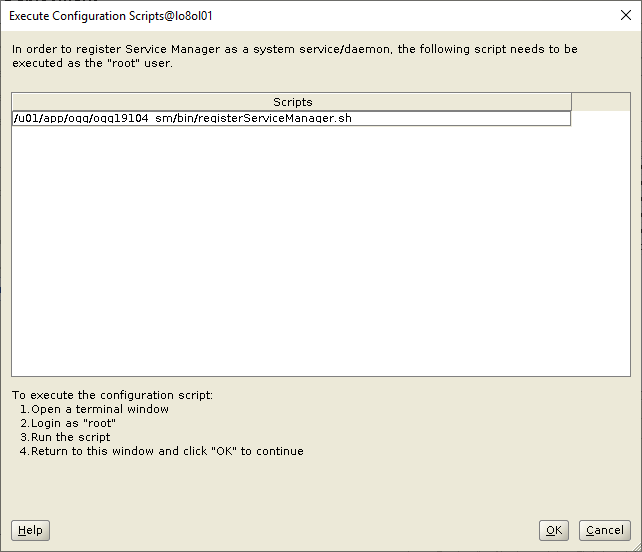Viewport: 642px width, 552px height.
Task: Click the empty area of the scripts list
Action: 320,250
